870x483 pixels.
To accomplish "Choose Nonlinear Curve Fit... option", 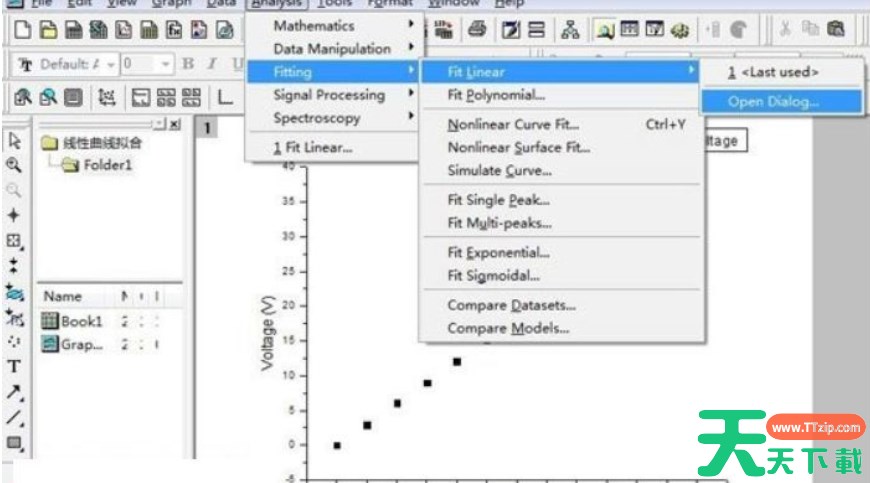I will pos(561,124).
